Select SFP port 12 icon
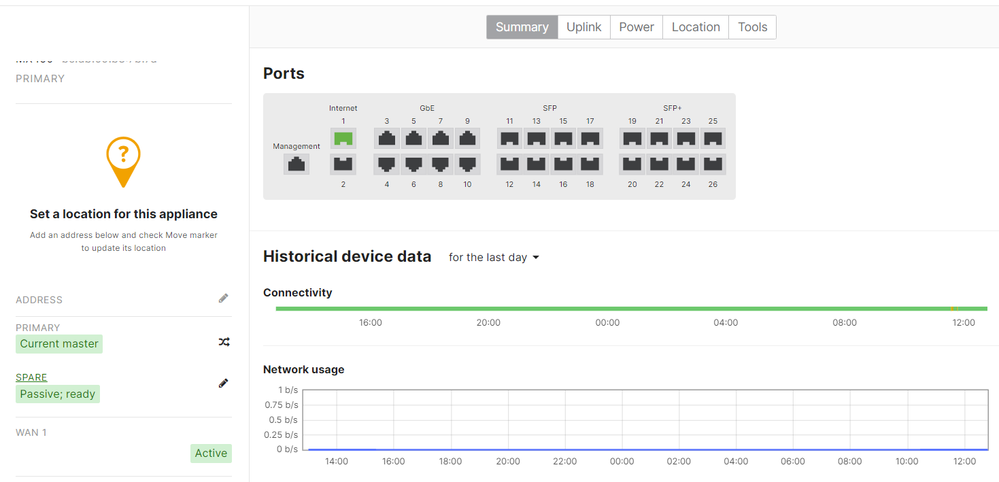The width and height of the screenshot is (999, 482). (510, 164)
